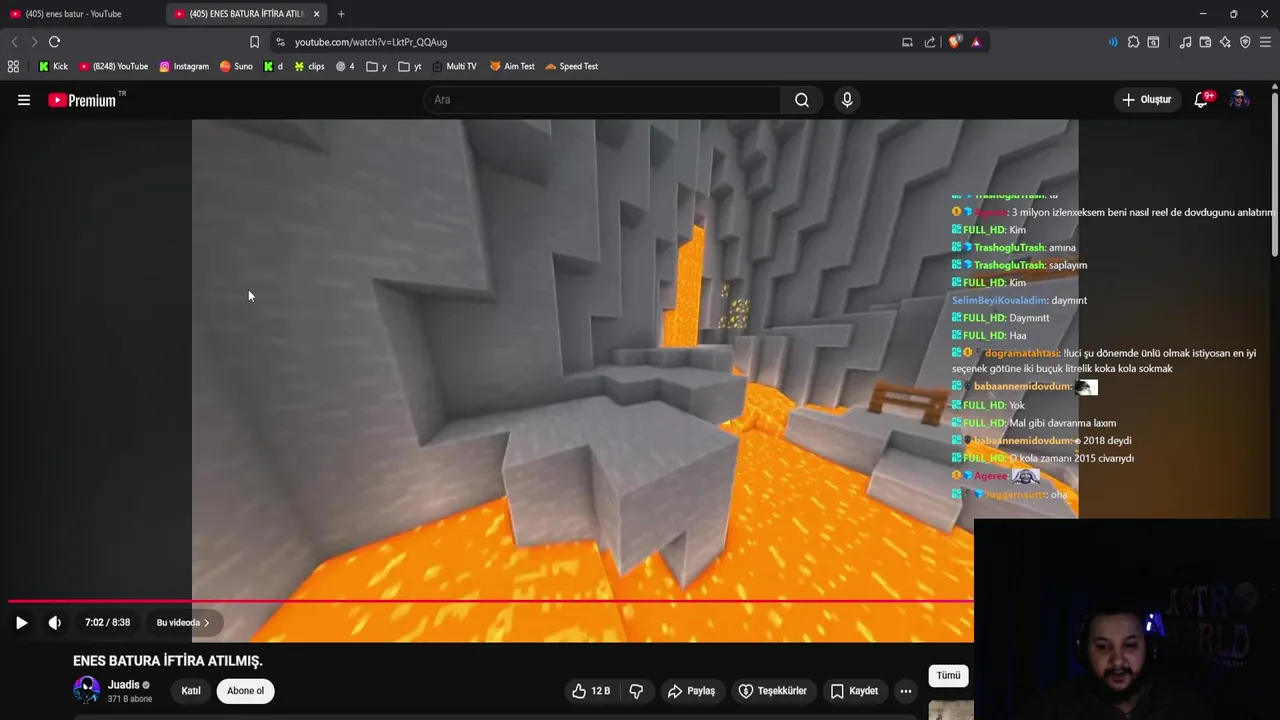Click the Oluştur create button

pyautogui.click(x=1146, y=100)
